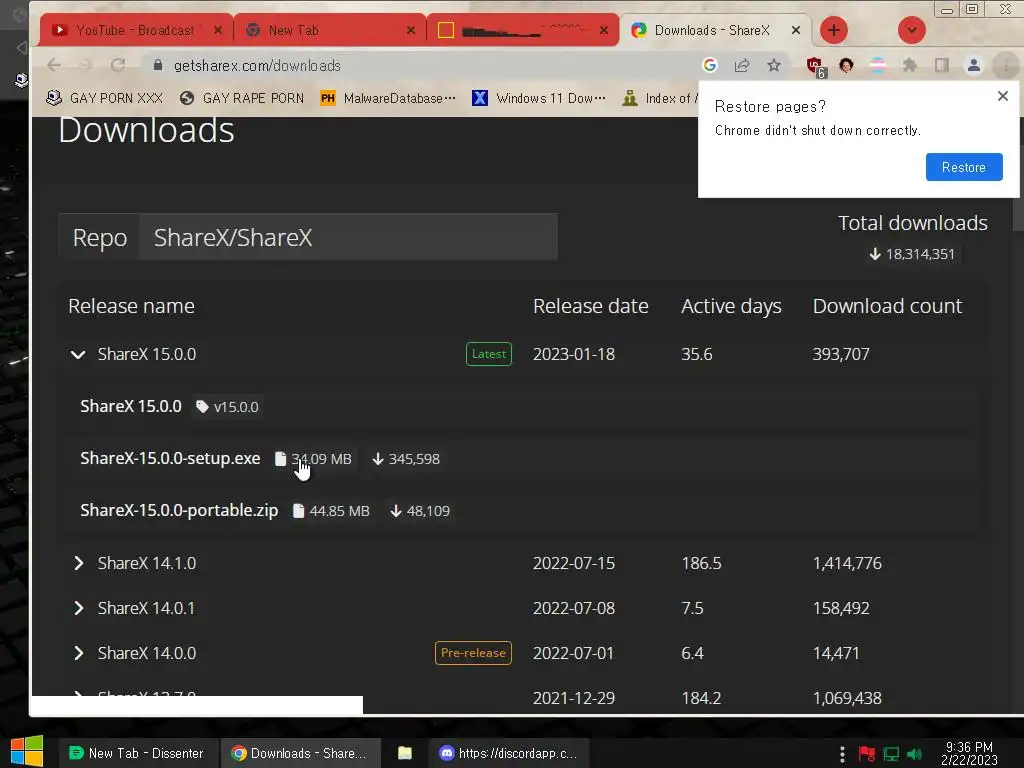Open the tab search dropdown arrow
The height and width of the screenshot is (768, 1024).
[912, 30]
